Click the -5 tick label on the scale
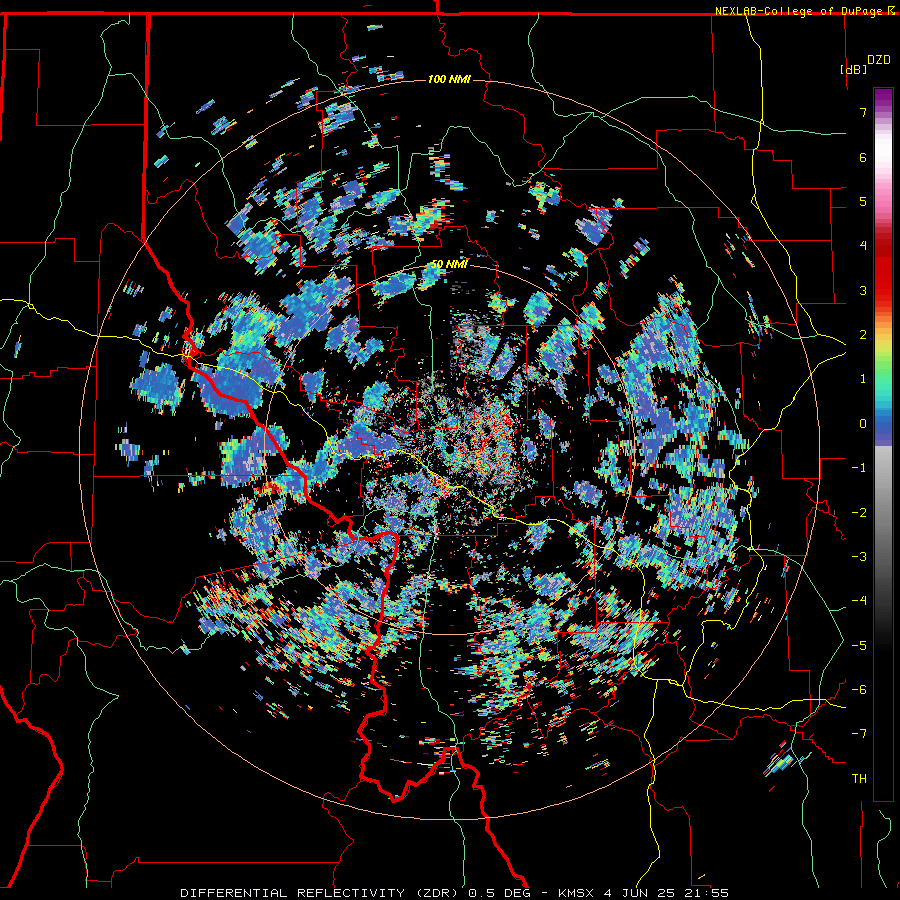Screen dimensions: 900x900 tap(859, 646)
